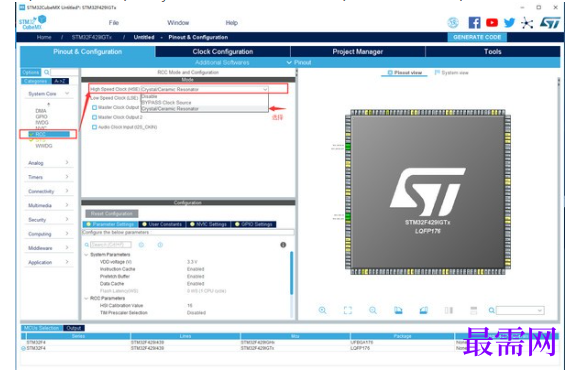Switch to Clock Configuration tab
Viewport: 575px width, 373px height.
click(223, 52)
